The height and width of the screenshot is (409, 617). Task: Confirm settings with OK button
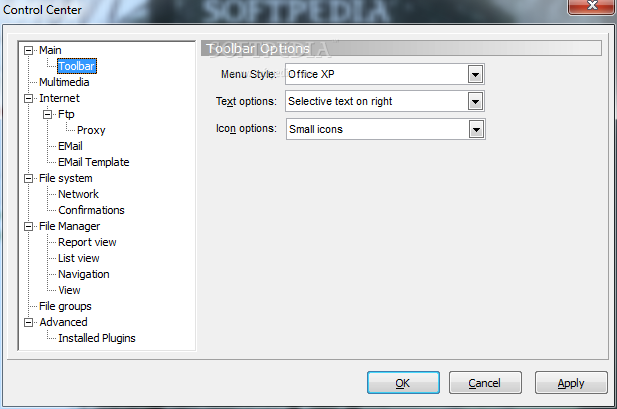(x=403, y=383)
